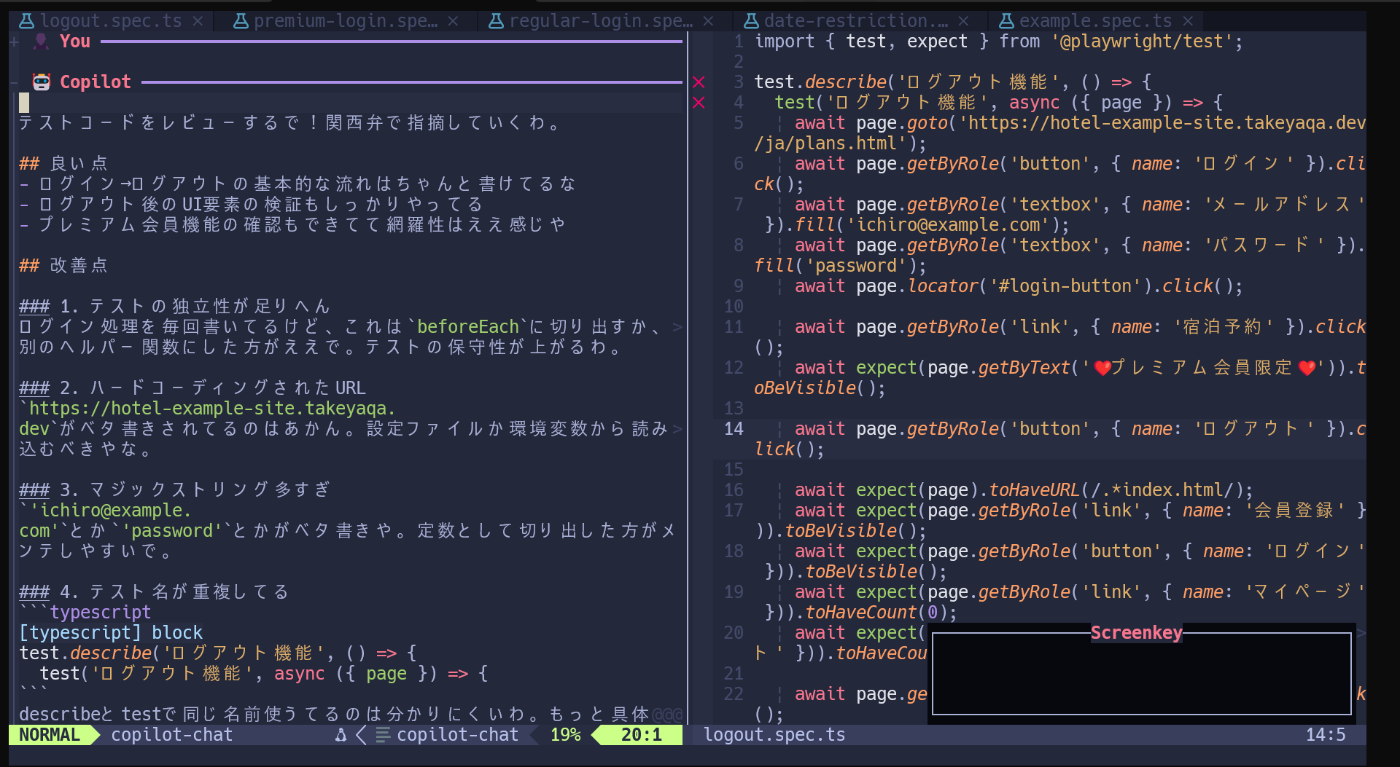
Task: Click the NORMAL mode indicator
Action: [x=49, y=735]
